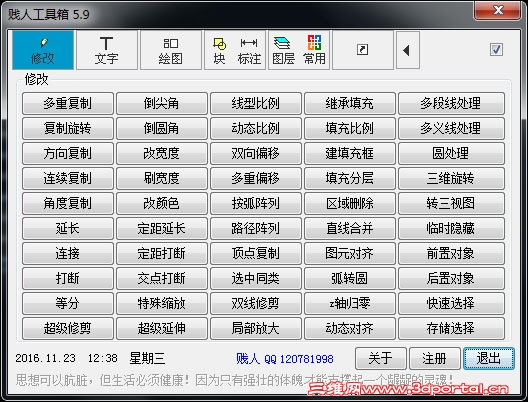Run 路径阵列
528x402 pixels.
(x=256, y=229)
